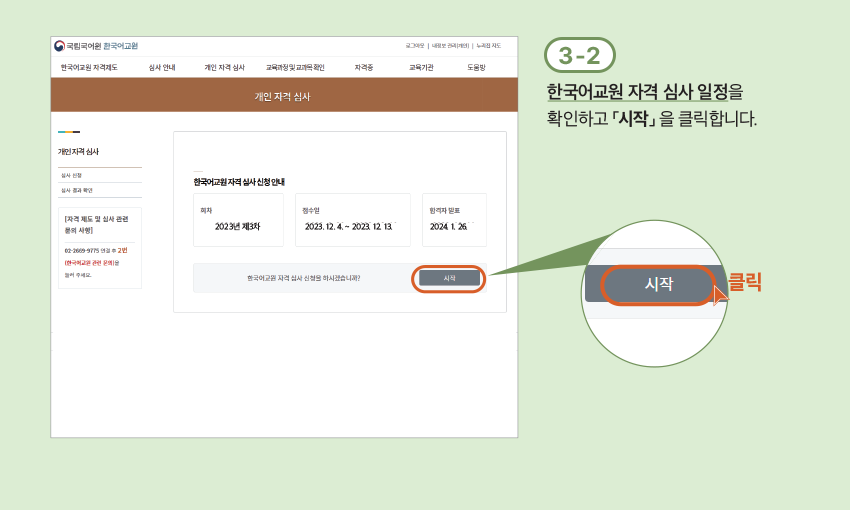Open 내정보 관리 link at top
850x510 pixels.
450,46
